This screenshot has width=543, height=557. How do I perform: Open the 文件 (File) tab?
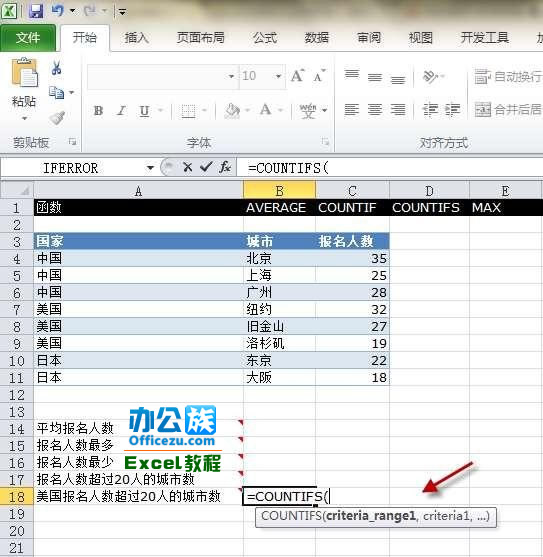(x=28, y=38)
